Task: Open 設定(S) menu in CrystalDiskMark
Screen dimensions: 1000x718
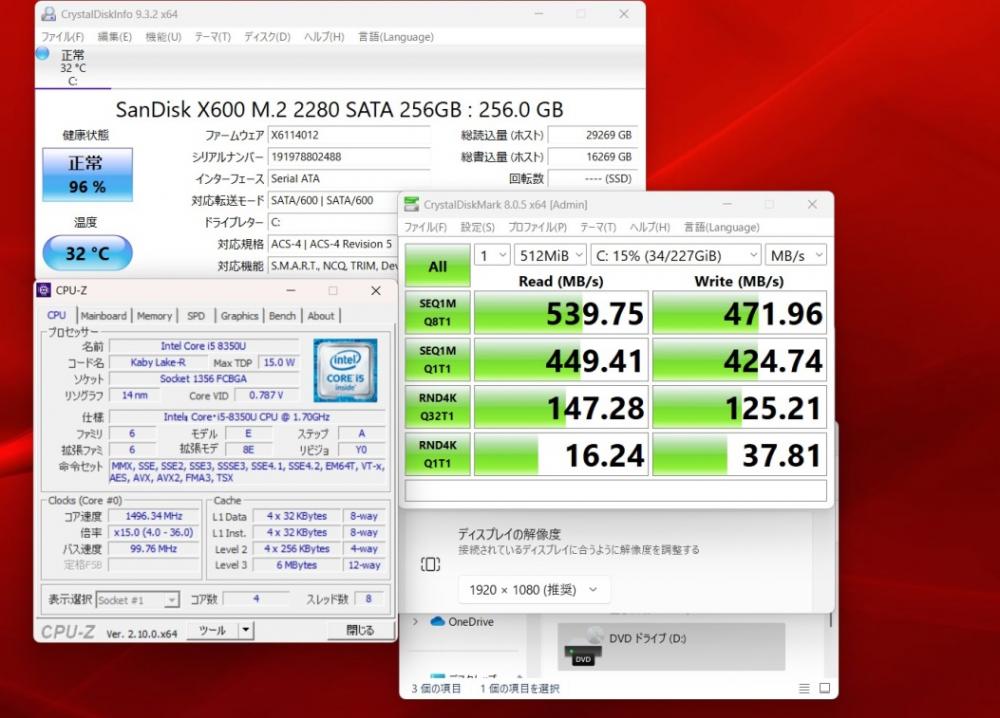Action: [x=478, y=228]
